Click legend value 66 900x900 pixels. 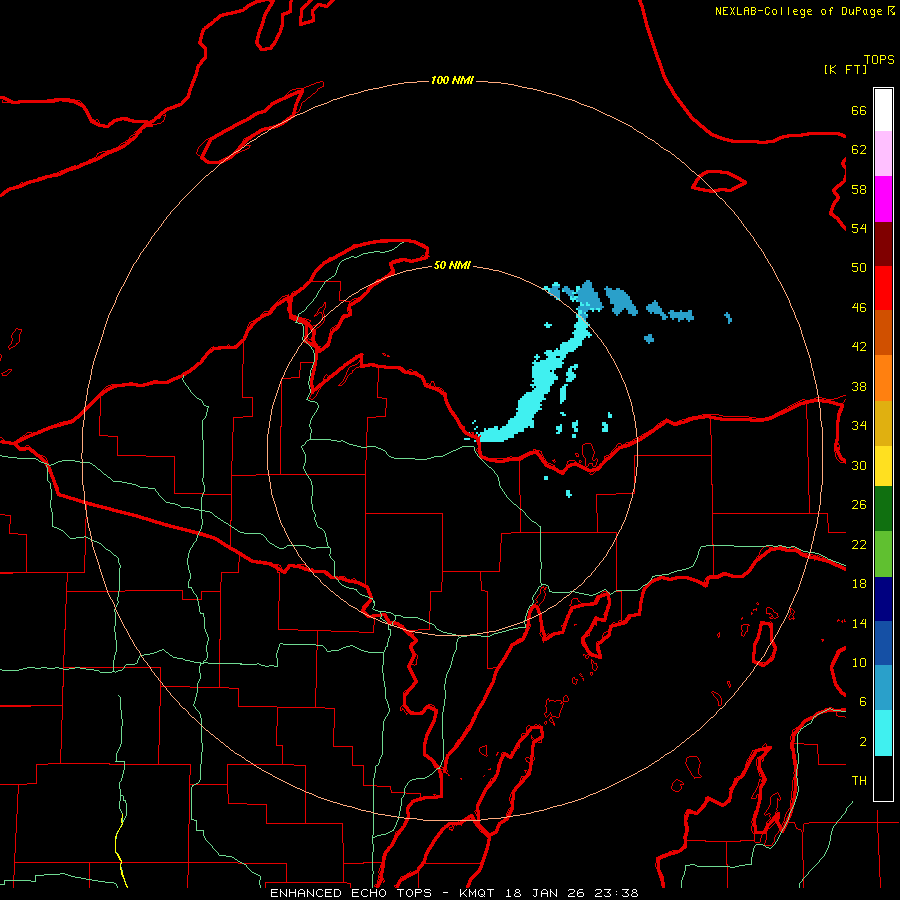859,110
